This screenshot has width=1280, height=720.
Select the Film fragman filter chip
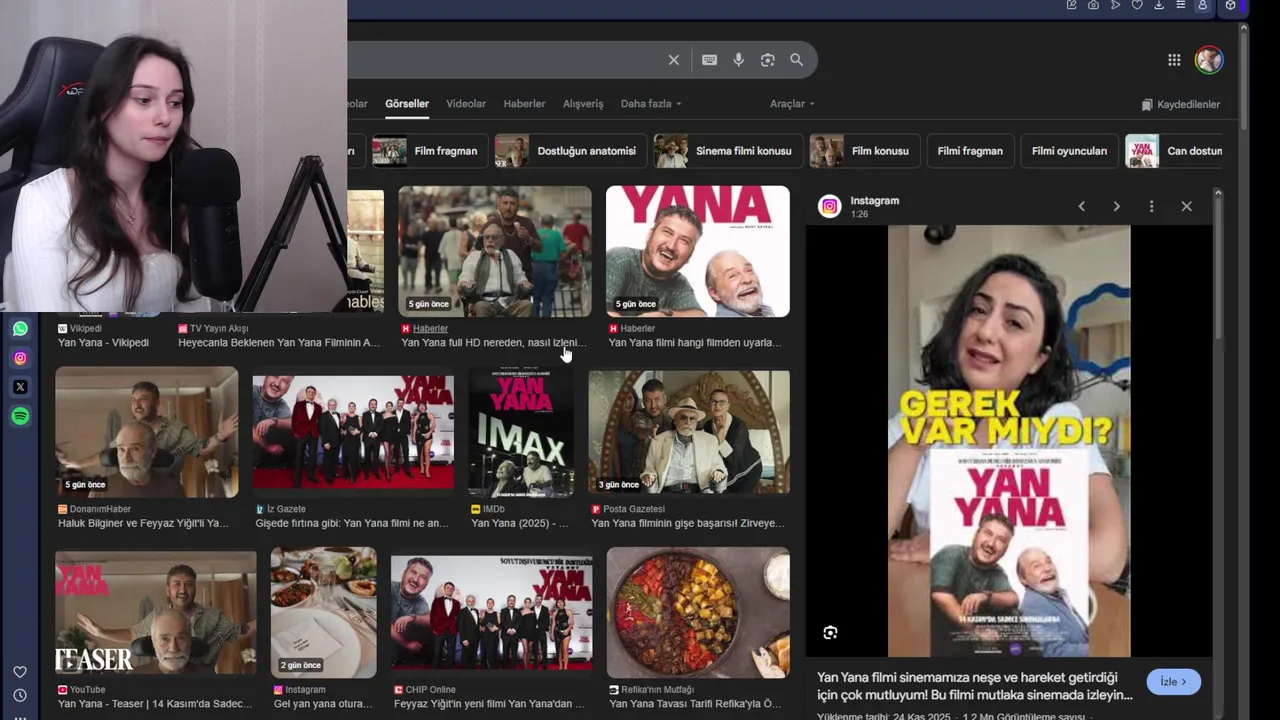click(430, 151)
